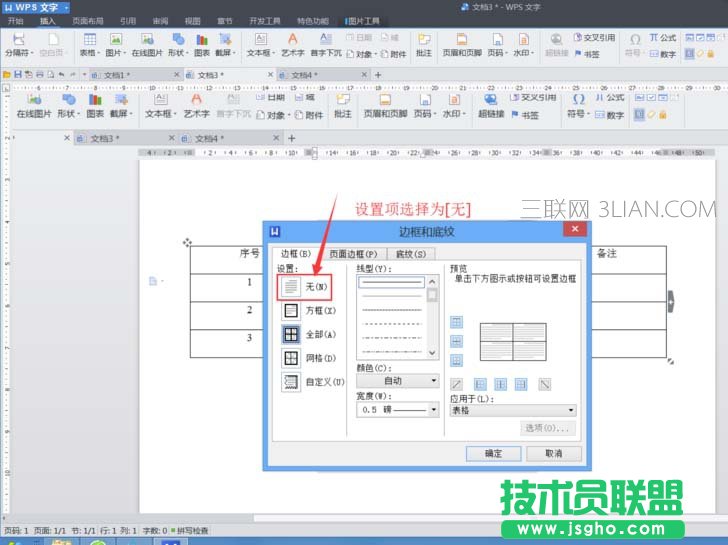
Task: Click the Undo arrow in quick access toolbar
Action: [61, 74]
